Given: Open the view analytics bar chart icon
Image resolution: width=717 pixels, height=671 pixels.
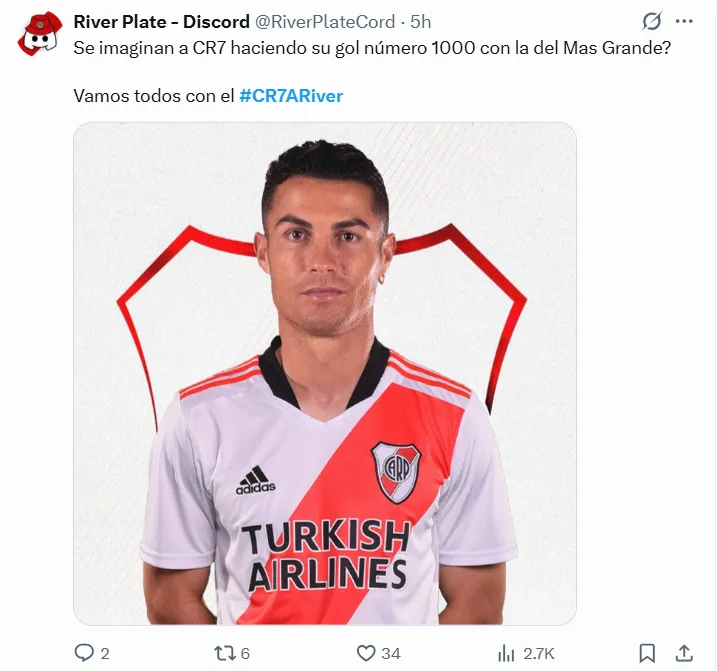Looking at the screenshot, I should (x=506, y=653).
